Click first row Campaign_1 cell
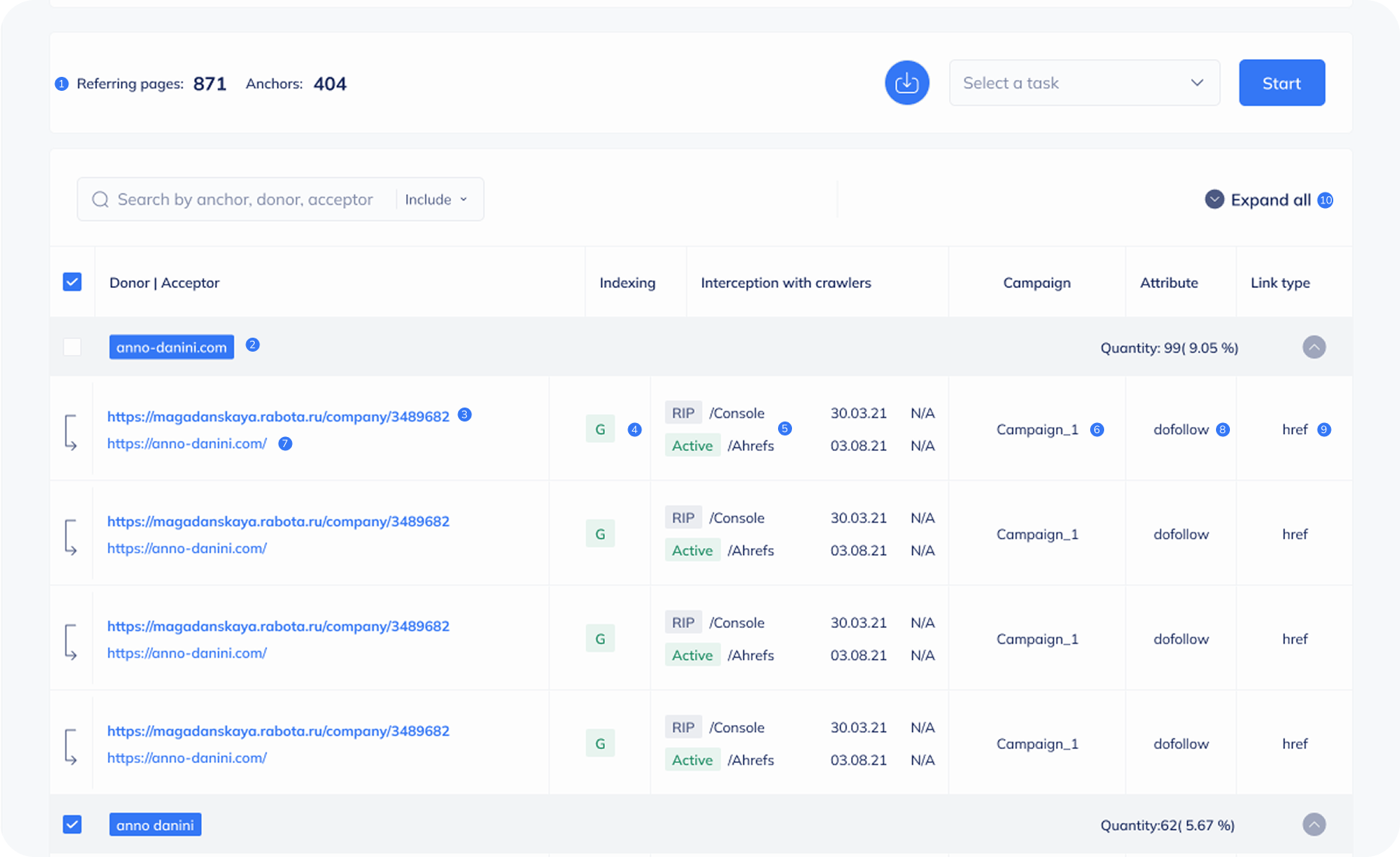 click(x=1037, y=429)
